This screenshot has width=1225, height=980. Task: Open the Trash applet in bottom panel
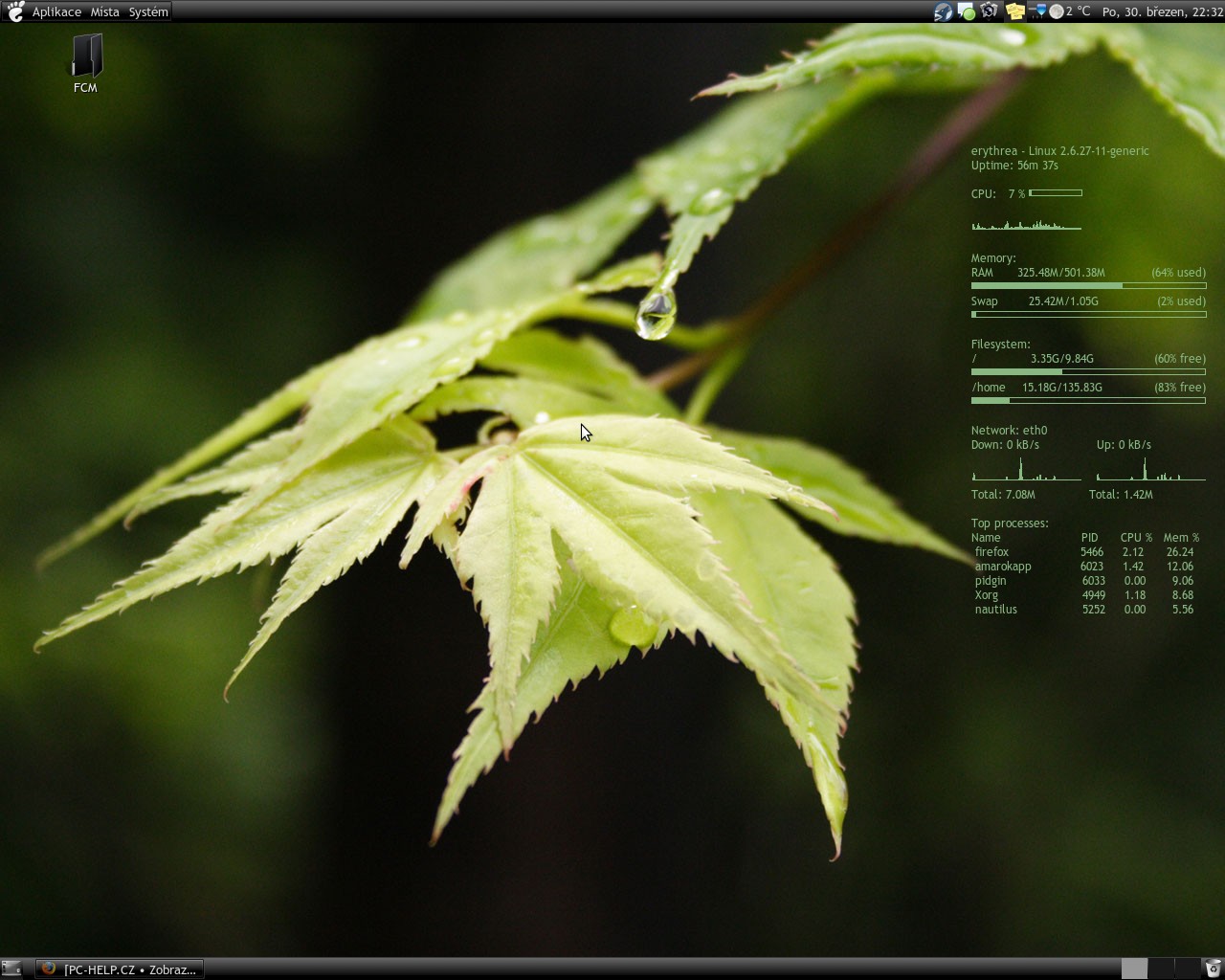[x=1213, y=969]
